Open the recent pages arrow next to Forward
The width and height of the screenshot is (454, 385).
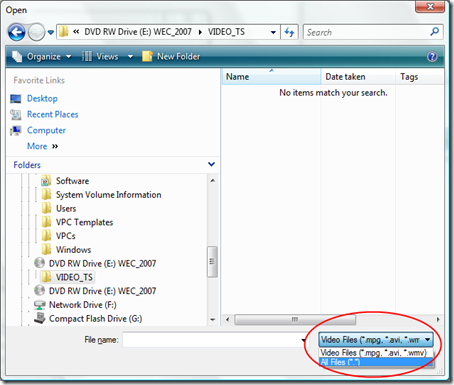pyautogui.click(x=51, y=32)
